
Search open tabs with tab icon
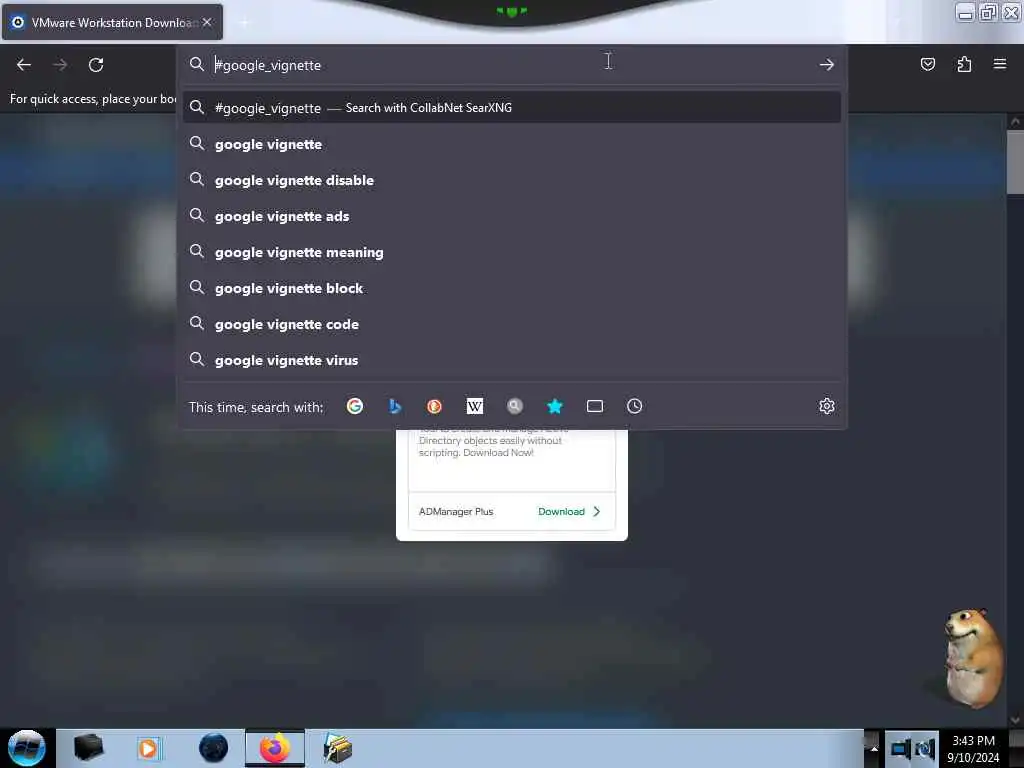pos(595,406)
